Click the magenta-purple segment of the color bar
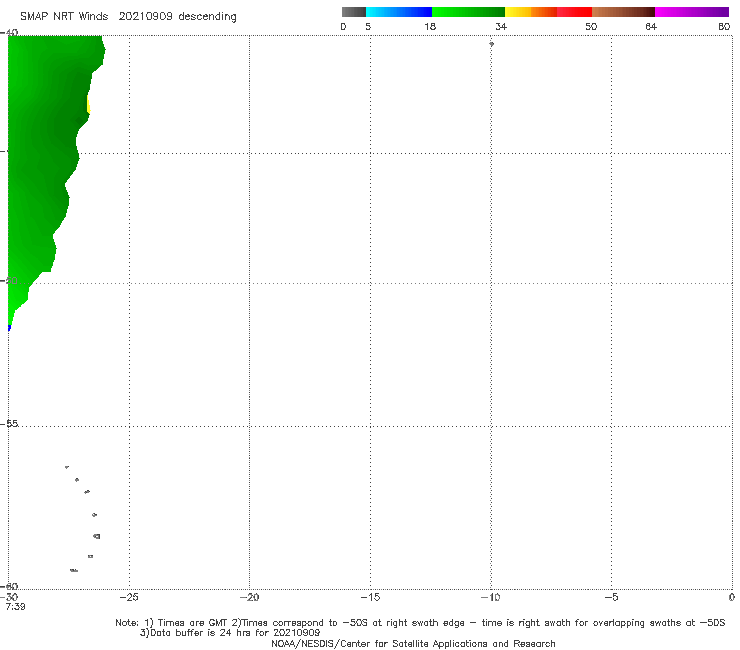 pos(692,12)
